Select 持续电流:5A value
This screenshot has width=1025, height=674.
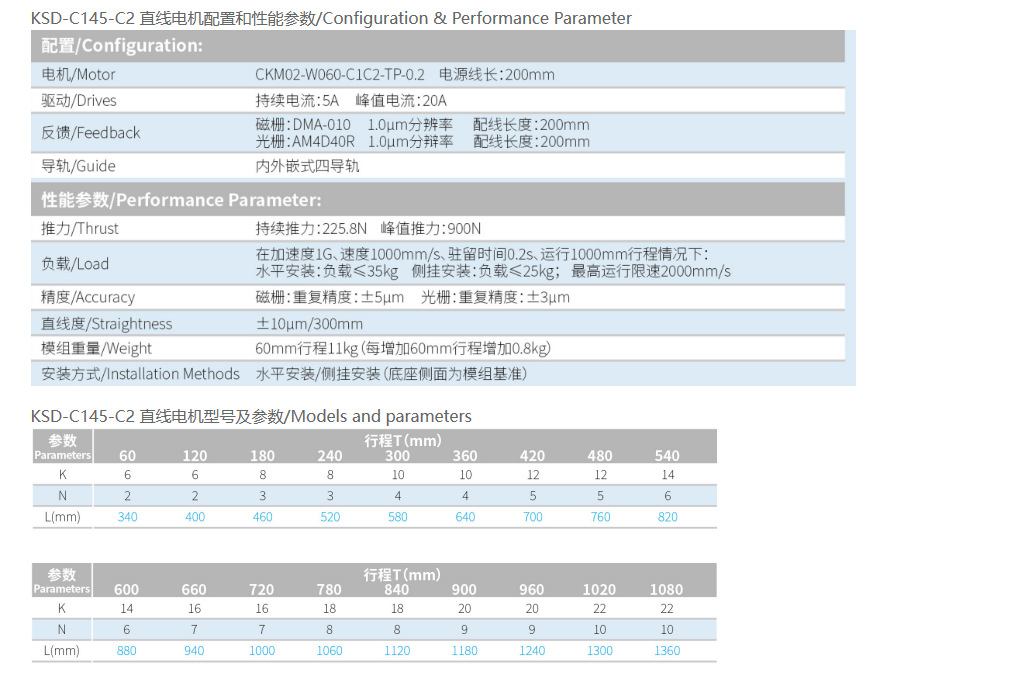(x=297, y=101)
